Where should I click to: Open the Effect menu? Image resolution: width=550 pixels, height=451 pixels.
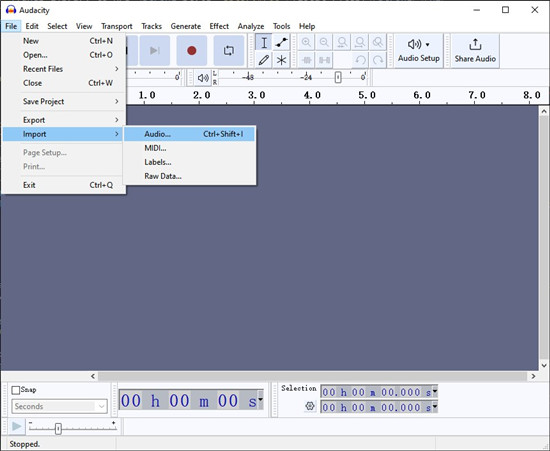(219, 26)
